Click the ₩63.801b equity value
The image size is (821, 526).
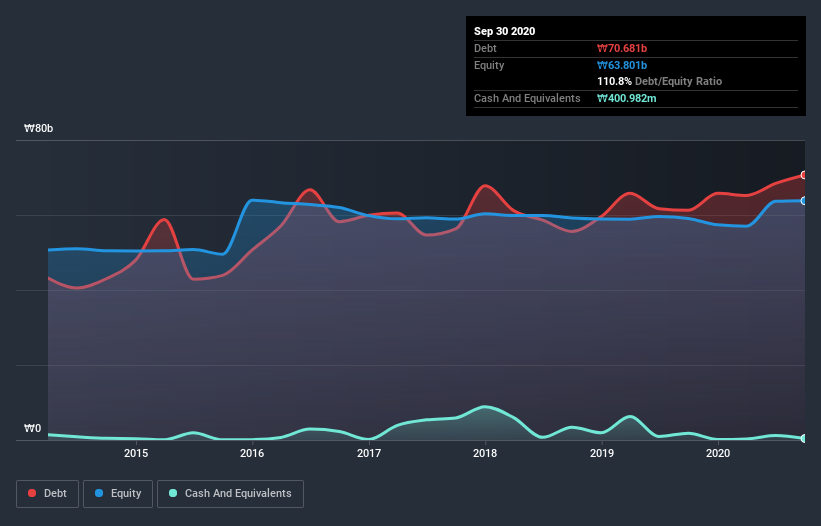pyautogui.click(x=622, y=66)
